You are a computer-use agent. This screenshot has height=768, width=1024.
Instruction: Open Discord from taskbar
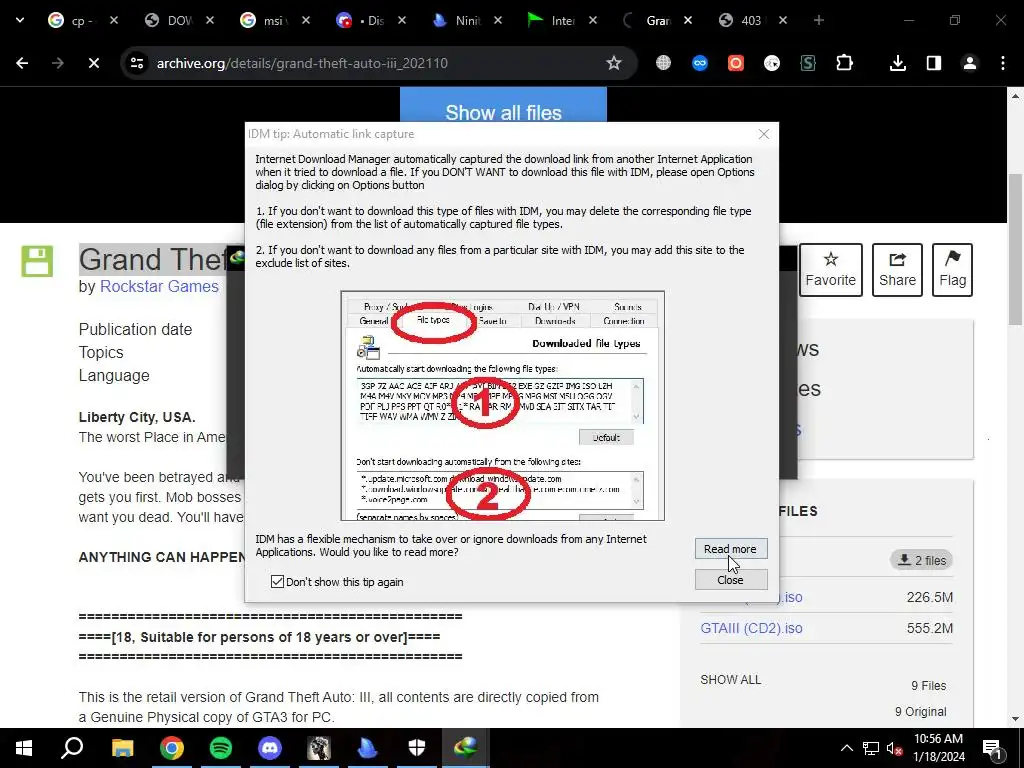point(270,748)
